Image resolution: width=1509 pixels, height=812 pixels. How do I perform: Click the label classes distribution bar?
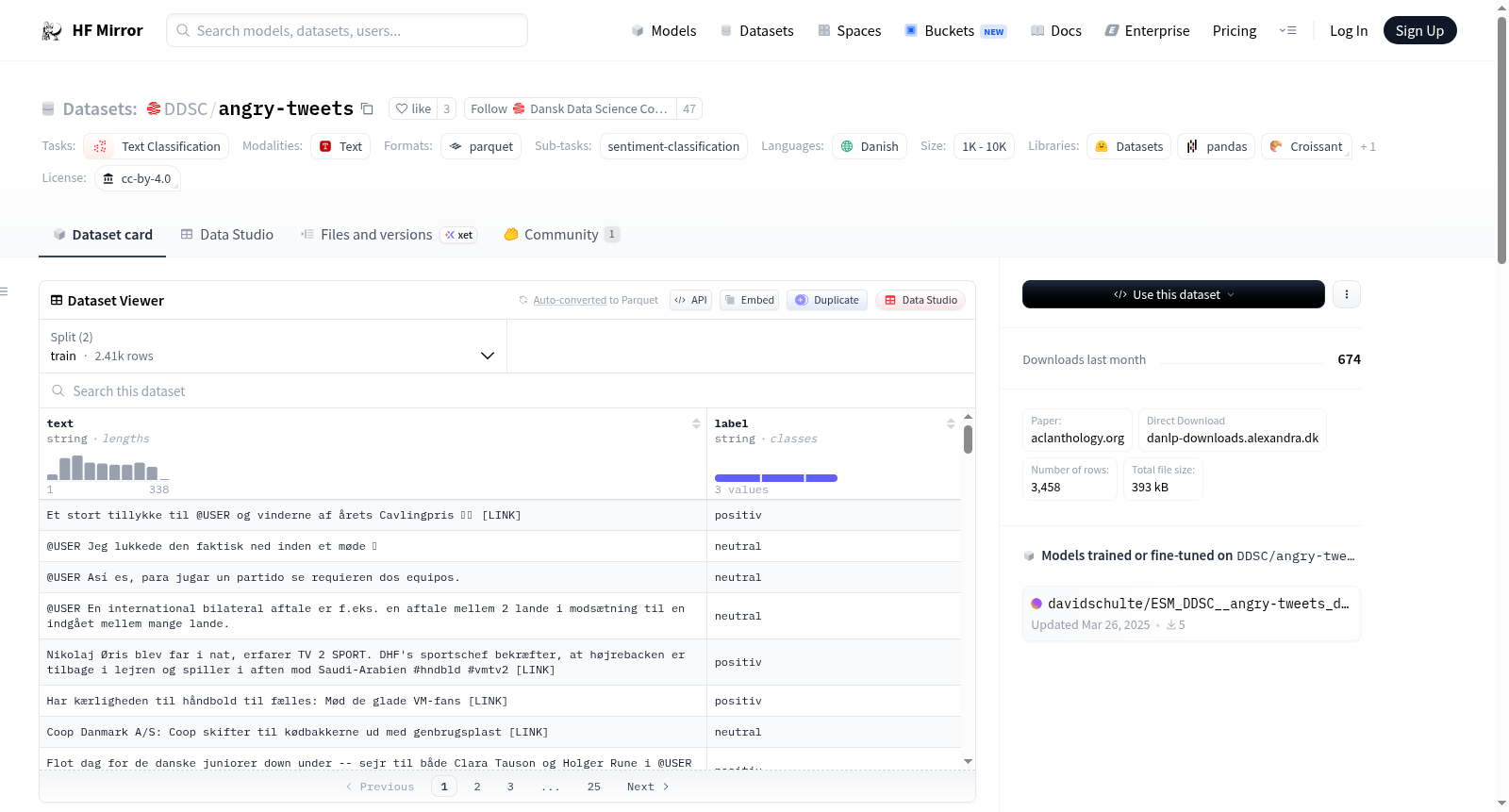tap(776, 478)
